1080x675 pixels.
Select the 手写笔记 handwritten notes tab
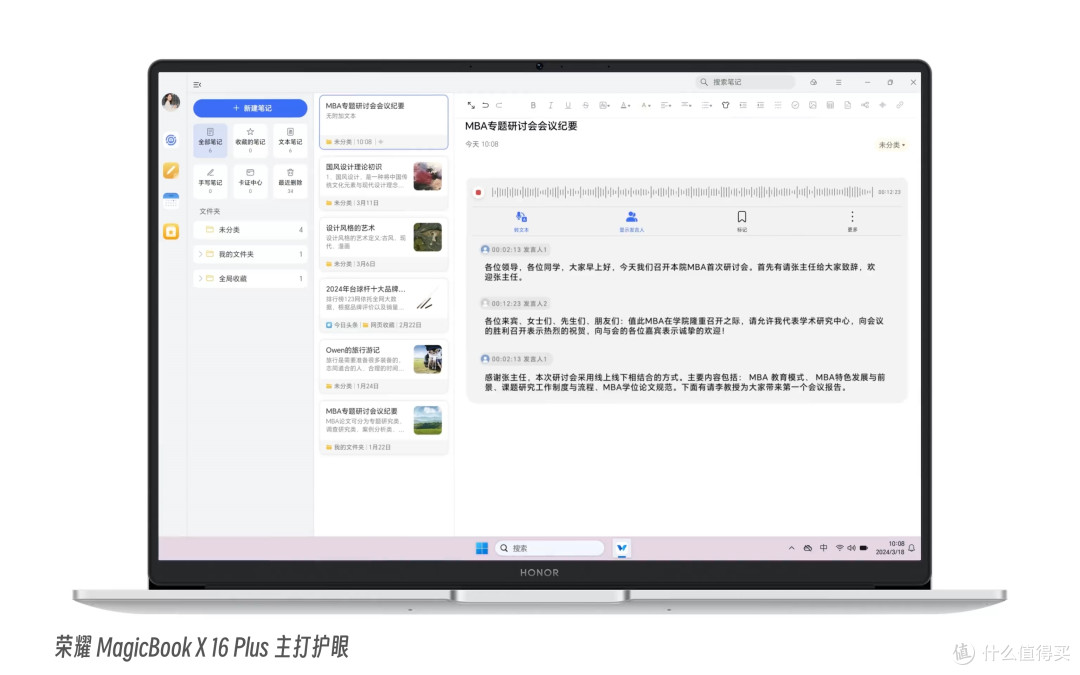click(210, 180)
